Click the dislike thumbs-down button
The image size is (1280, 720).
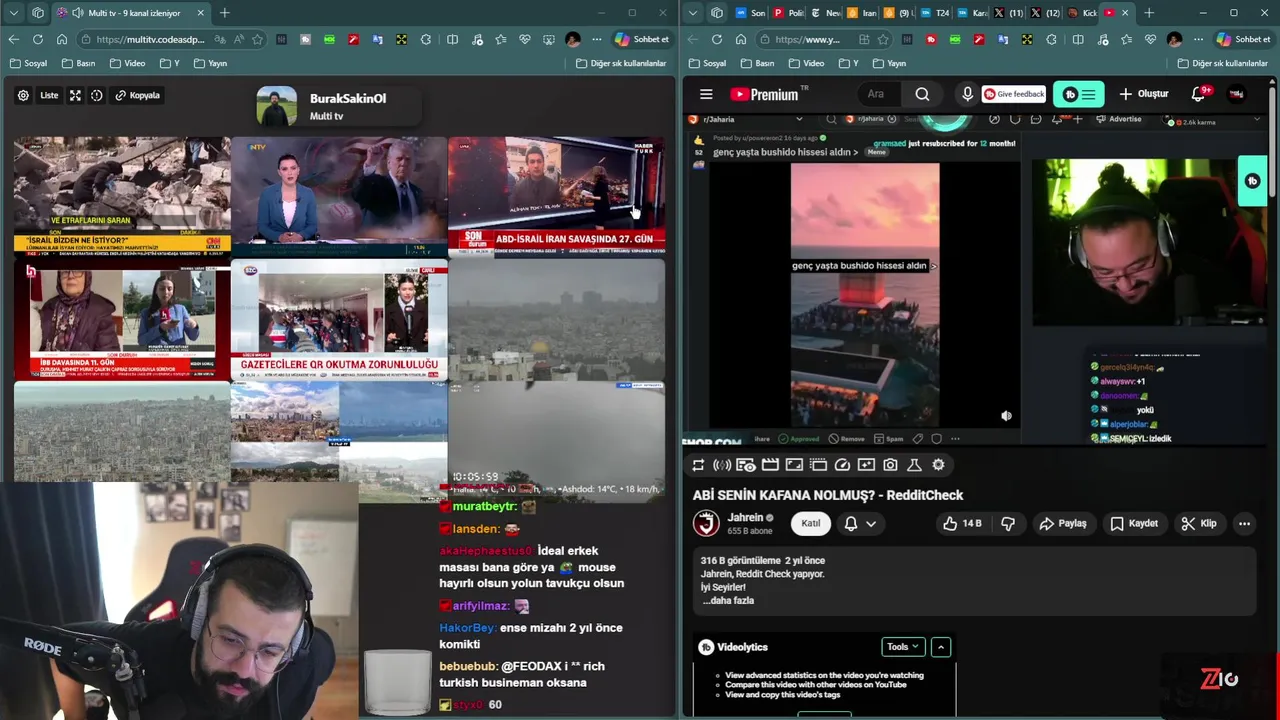pyautogui.click(x=1008, y=523)
